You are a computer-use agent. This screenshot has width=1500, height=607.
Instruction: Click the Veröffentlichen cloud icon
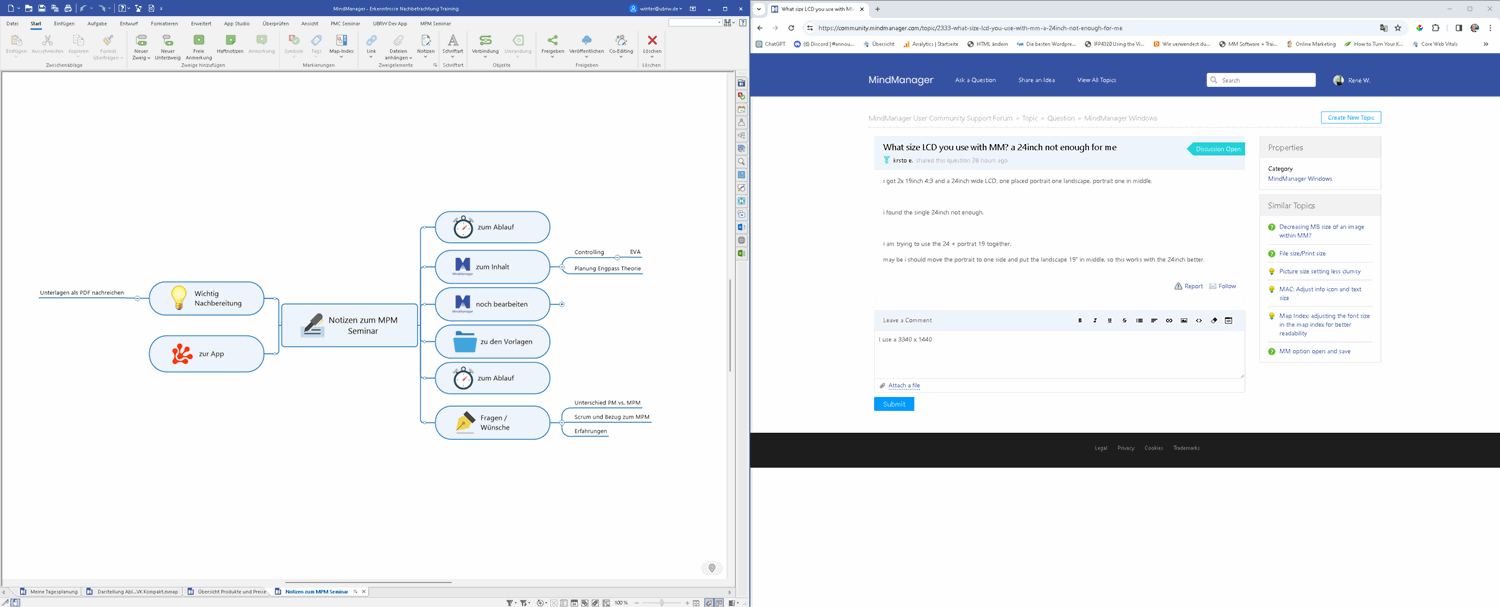click(586, 41)
